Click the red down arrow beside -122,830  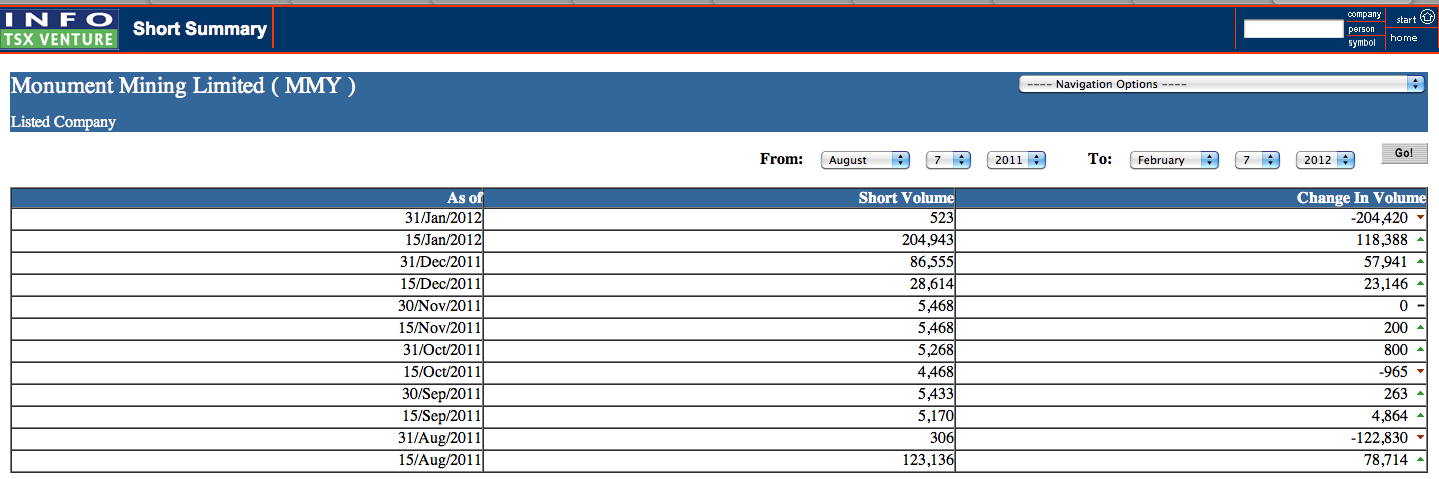1420,438
